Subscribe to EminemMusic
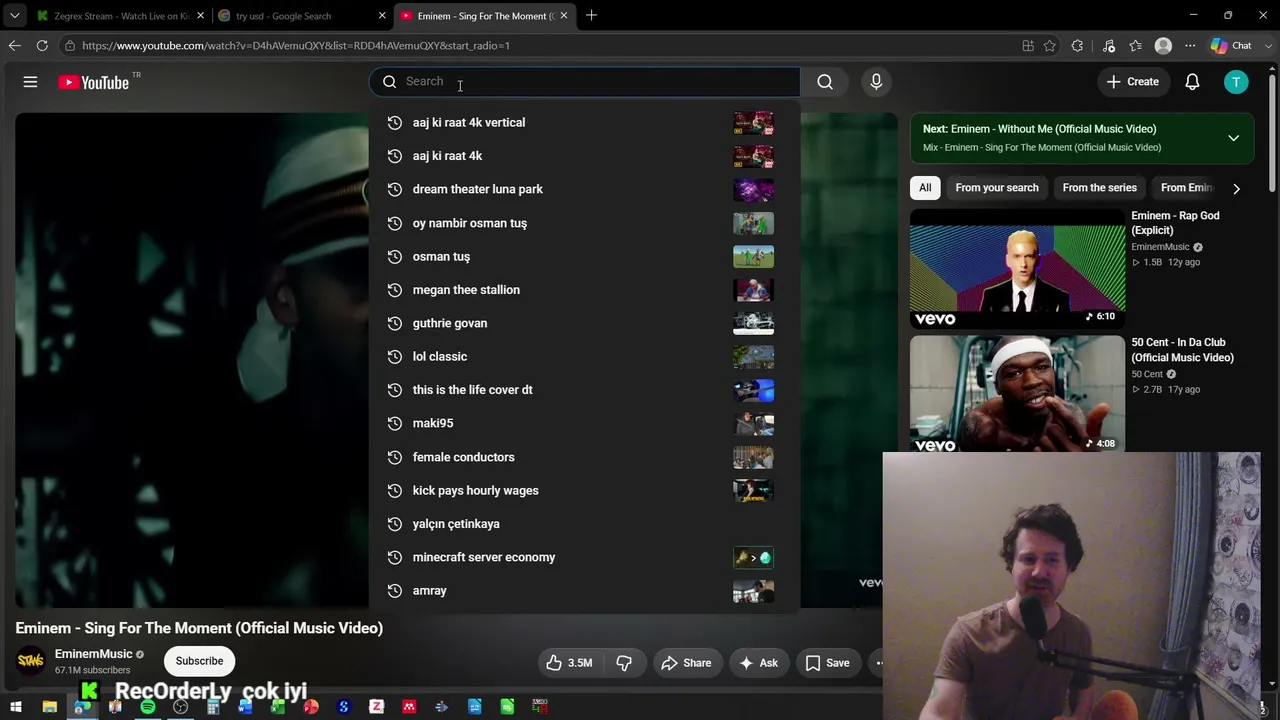 pyautogui.click(x=199, y=661)
